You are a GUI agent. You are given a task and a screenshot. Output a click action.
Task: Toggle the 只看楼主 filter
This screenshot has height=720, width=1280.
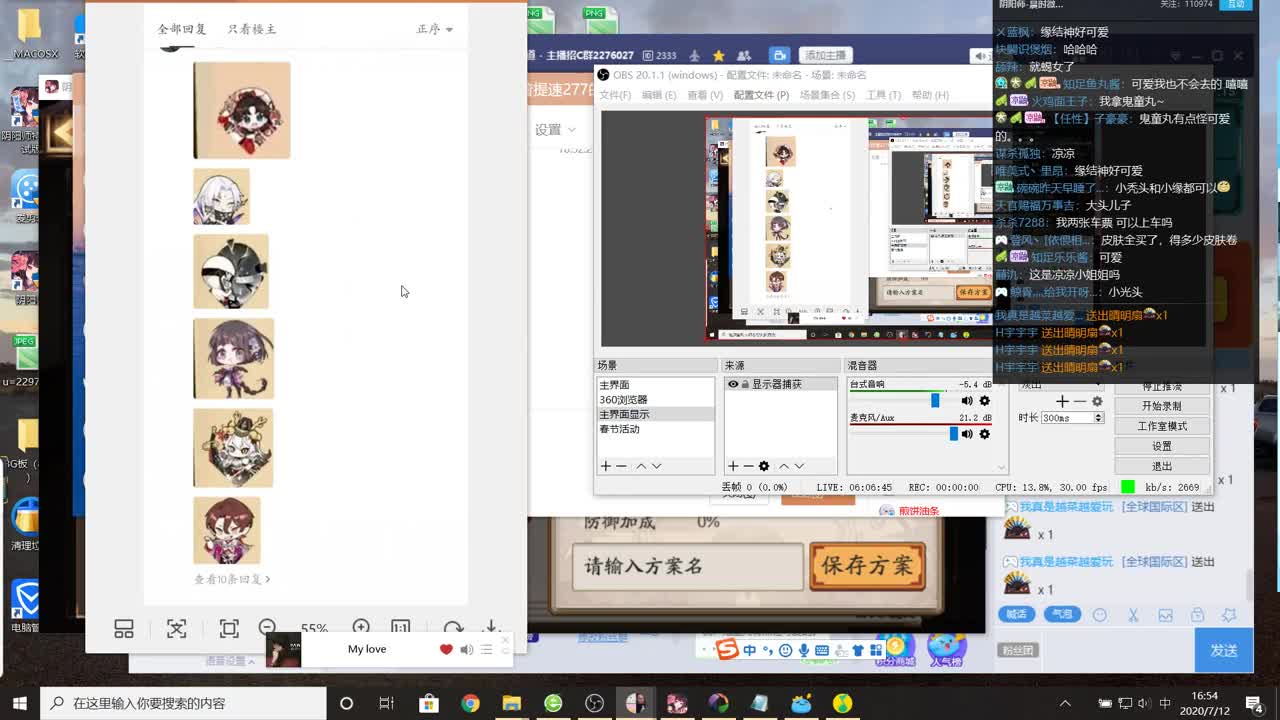(x=251, y=29)
